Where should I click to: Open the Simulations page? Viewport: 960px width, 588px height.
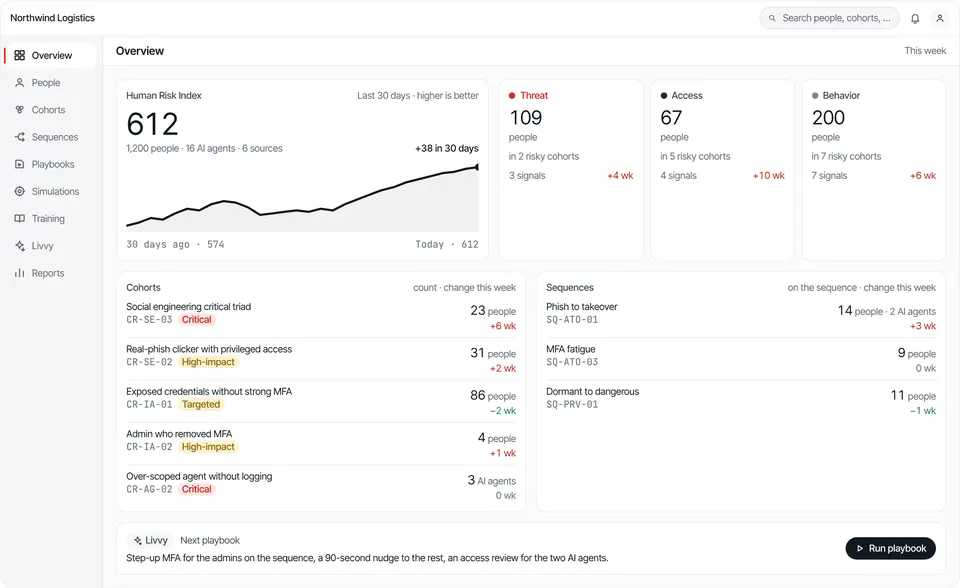click(x=50, y=191)
